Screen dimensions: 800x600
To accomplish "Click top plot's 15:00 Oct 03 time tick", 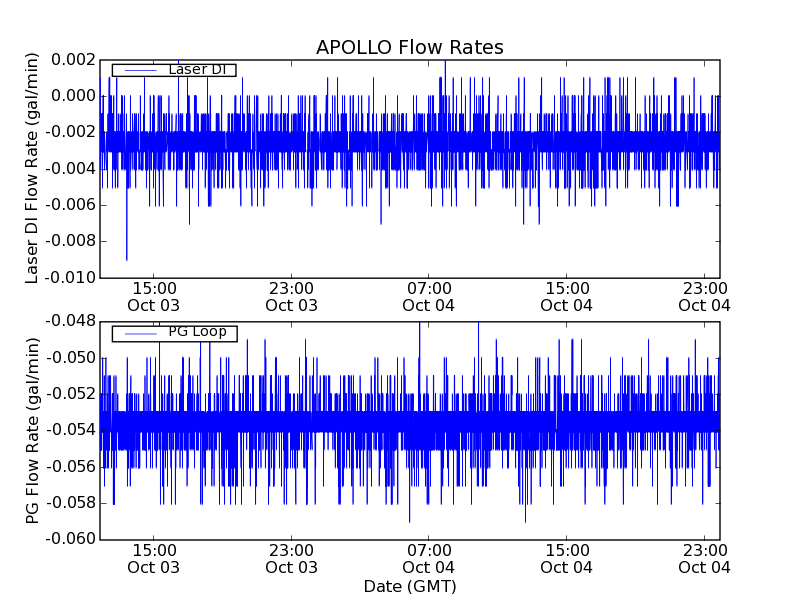I will click(154, 296).
